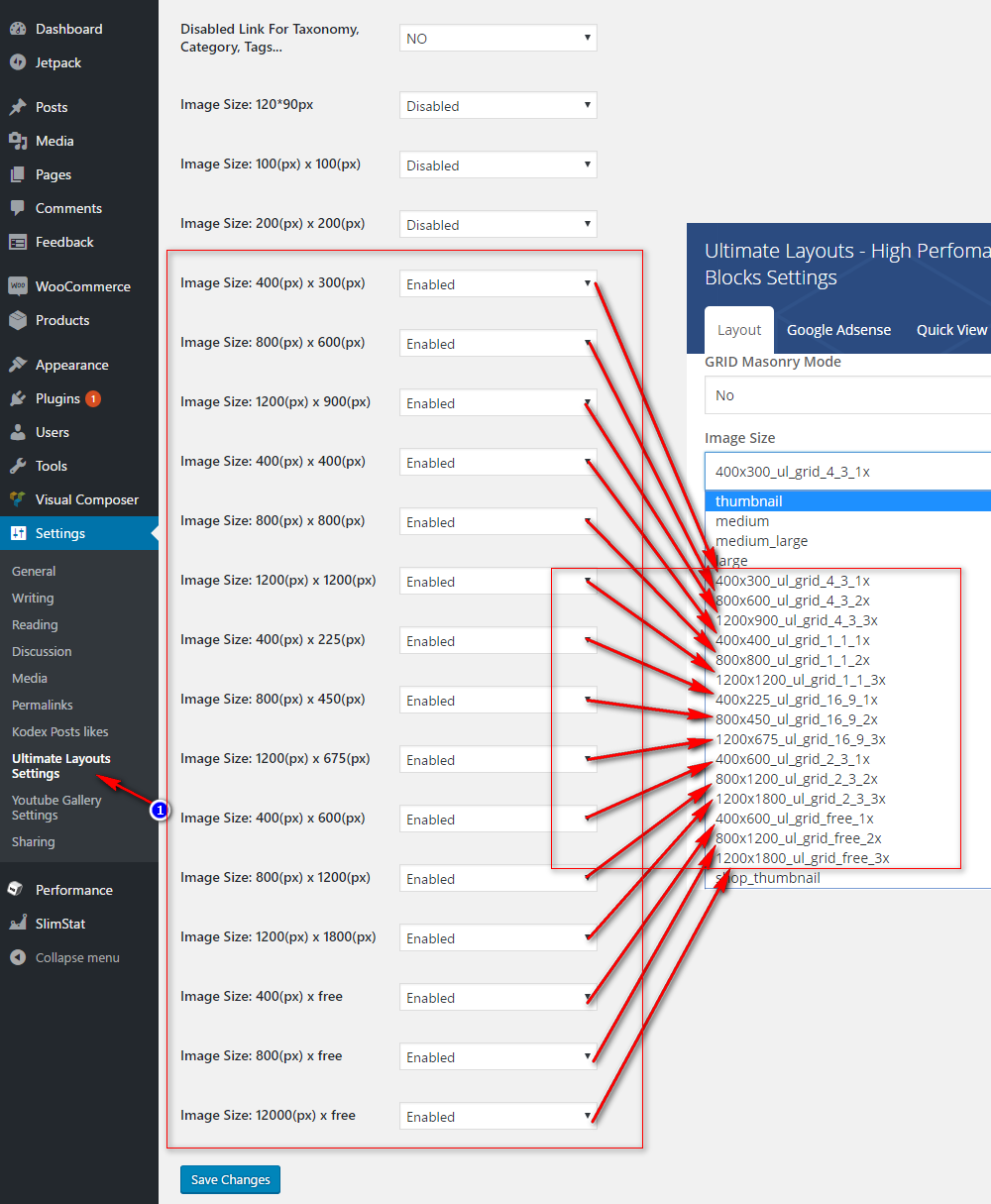
Task: Open Ultimate Layouts Settings submenu item
Action: pos(61,766)
